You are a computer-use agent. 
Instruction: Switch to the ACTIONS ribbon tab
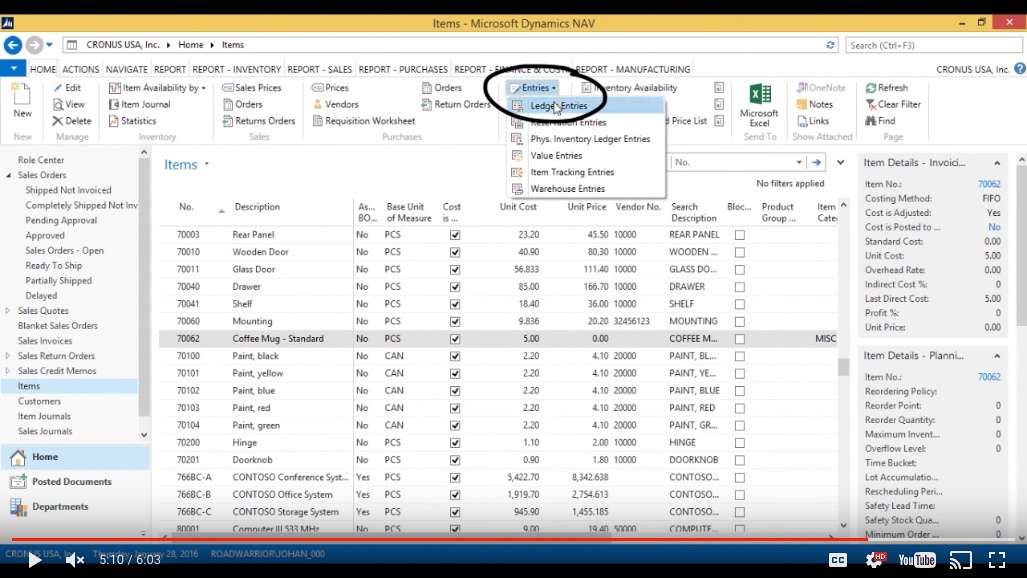pyautogui.click(x=81, y=69)
